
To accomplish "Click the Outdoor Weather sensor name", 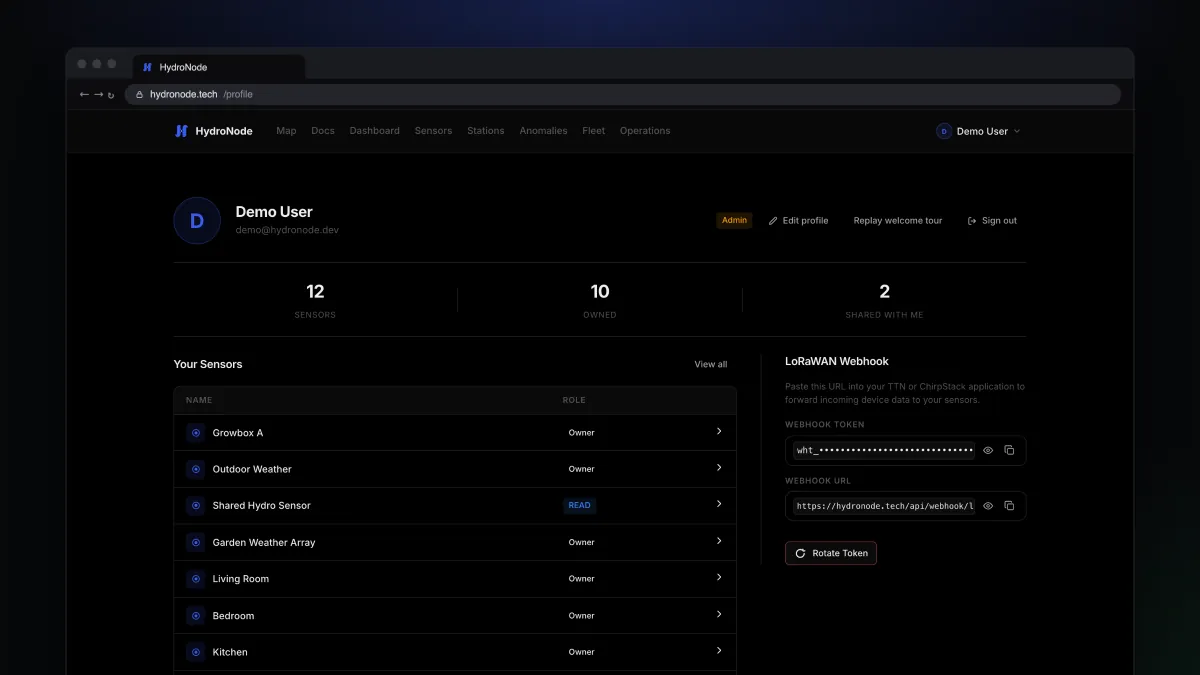I will [x=252, y=469].
